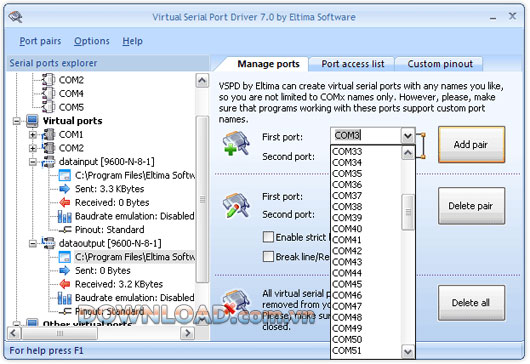
Task: Choose COM36 from the dropdown list
Action: (366, 185)
